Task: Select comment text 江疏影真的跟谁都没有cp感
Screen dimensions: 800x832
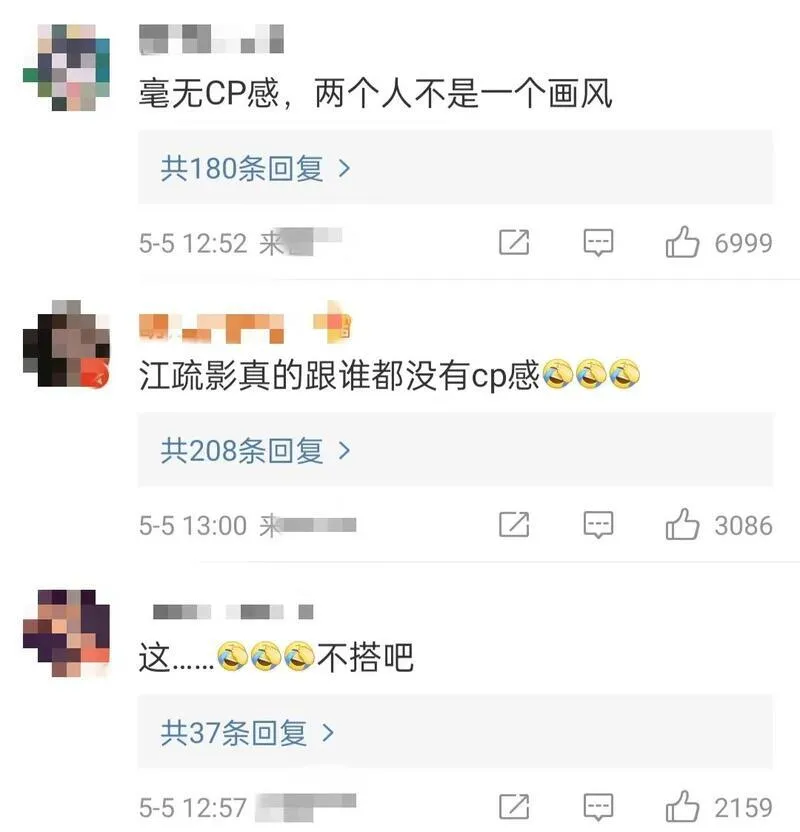Action: [339, 375]
